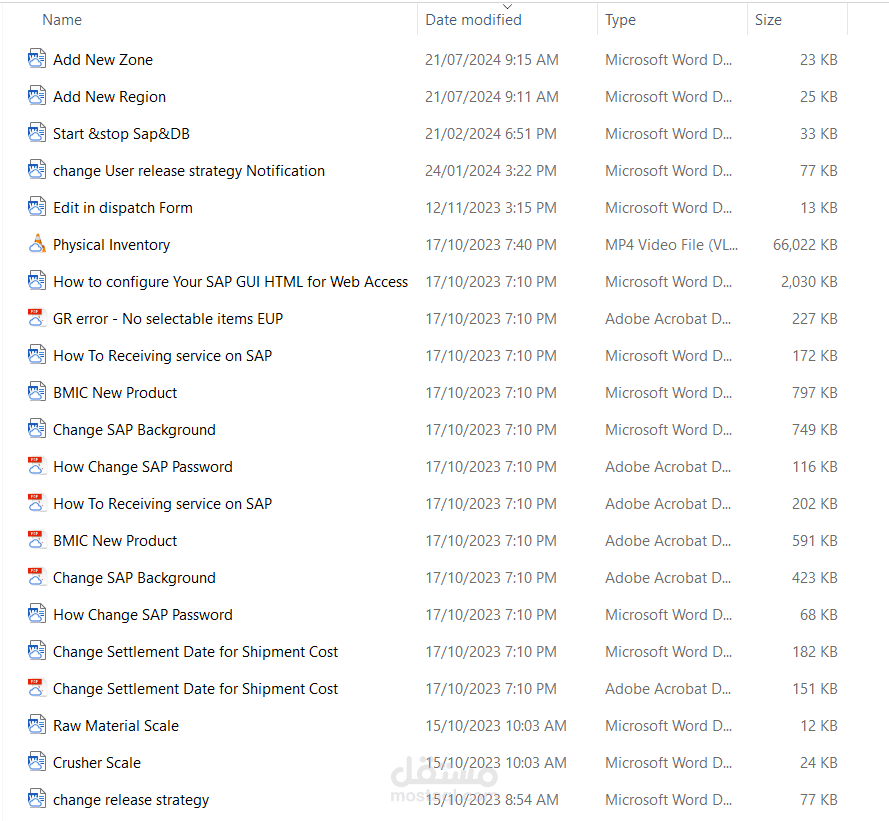
Task: Click the Word icon beside Add New Region
Action: 37,96
